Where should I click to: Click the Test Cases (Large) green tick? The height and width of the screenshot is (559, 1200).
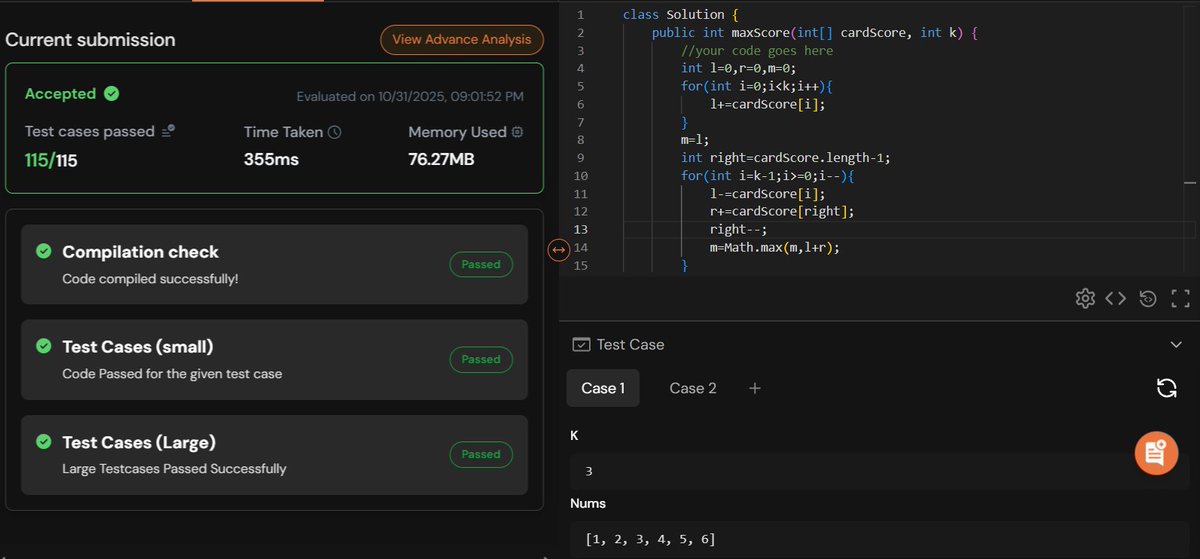point(43,441)
